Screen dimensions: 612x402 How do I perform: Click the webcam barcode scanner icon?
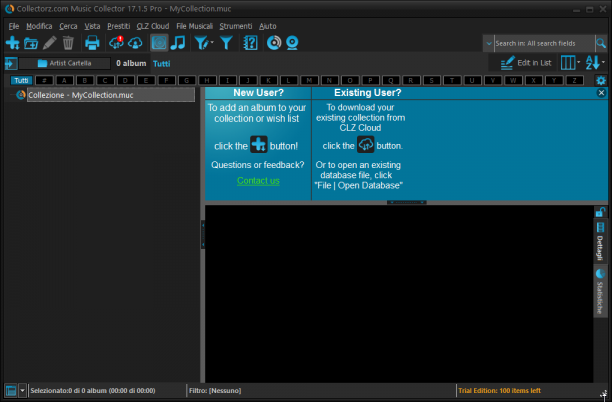click(x=292, y=43)
